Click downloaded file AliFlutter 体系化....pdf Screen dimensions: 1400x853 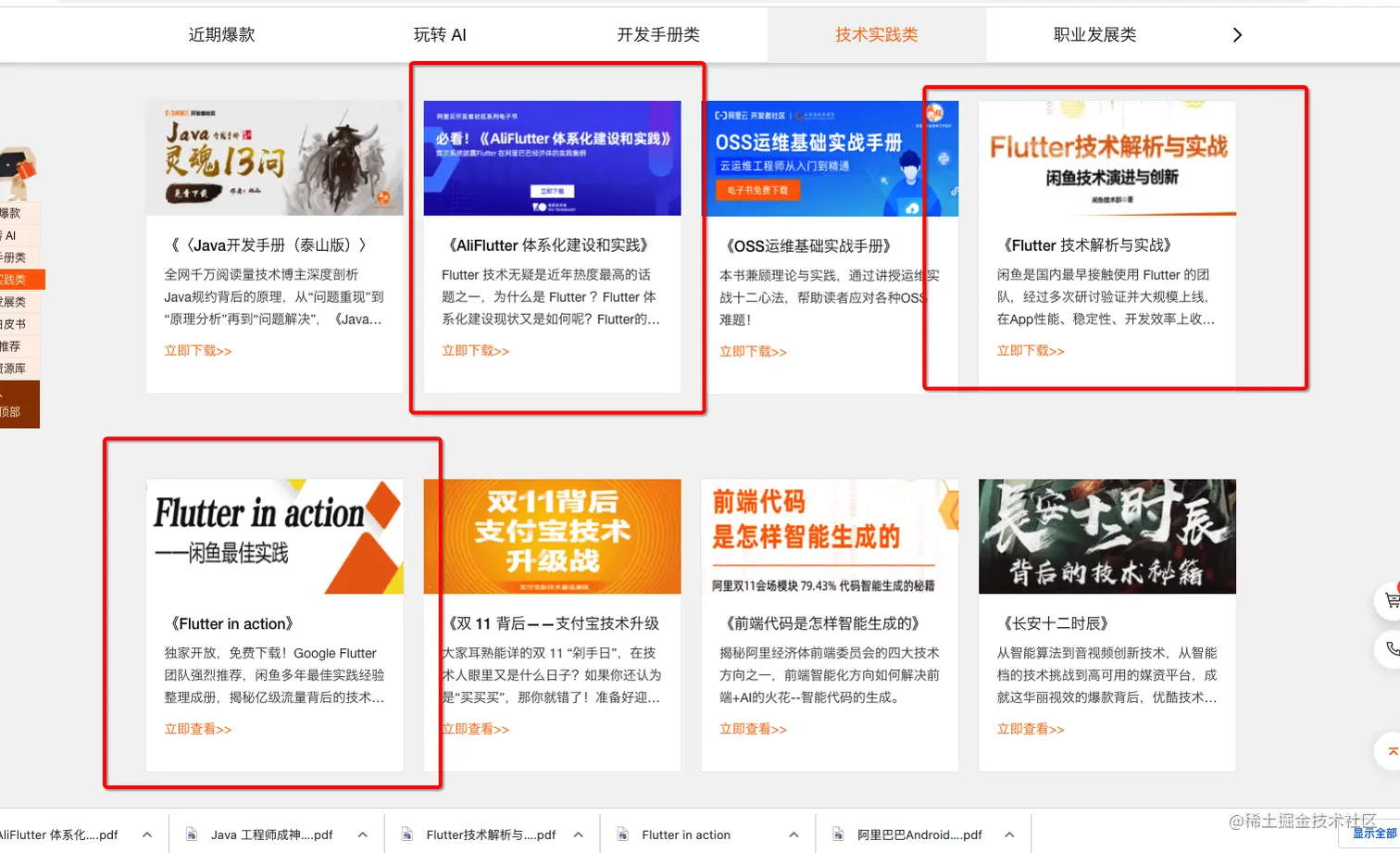59,834
